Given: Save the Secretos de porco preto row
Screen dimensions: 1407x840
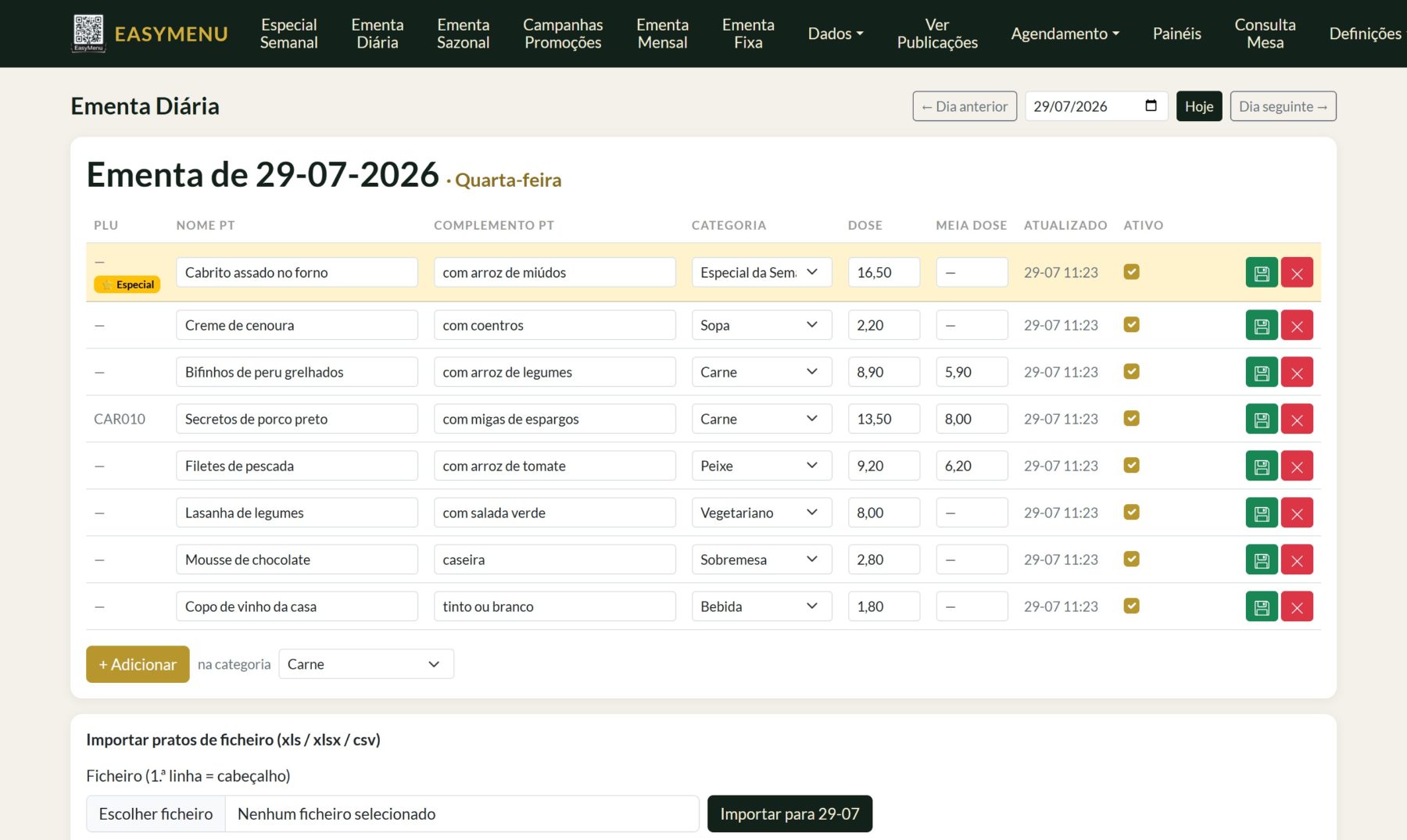Looking at the screenshot, I should click(x=1261, y=419).
